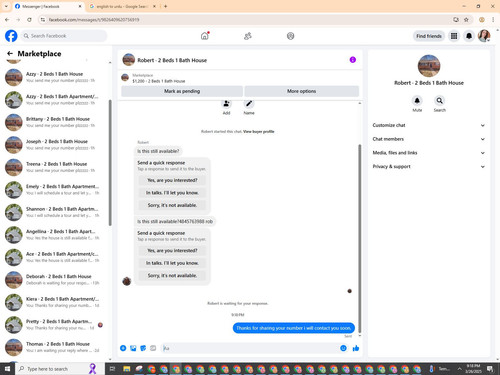This screenshot has height=375, width=500.
Task: Send first 'In talks. I'll let you know.'
Action: 172,193
